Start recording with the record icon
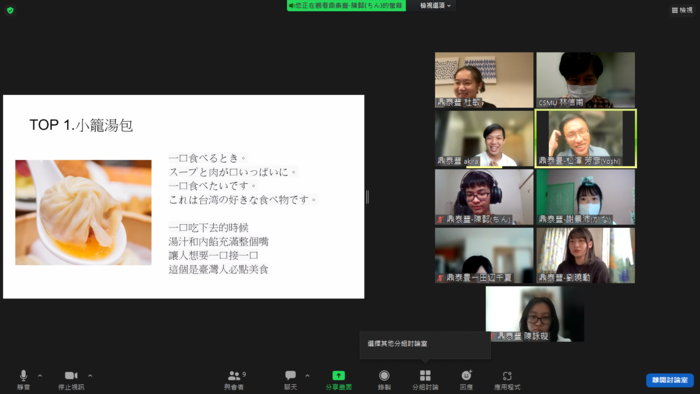 384,376
